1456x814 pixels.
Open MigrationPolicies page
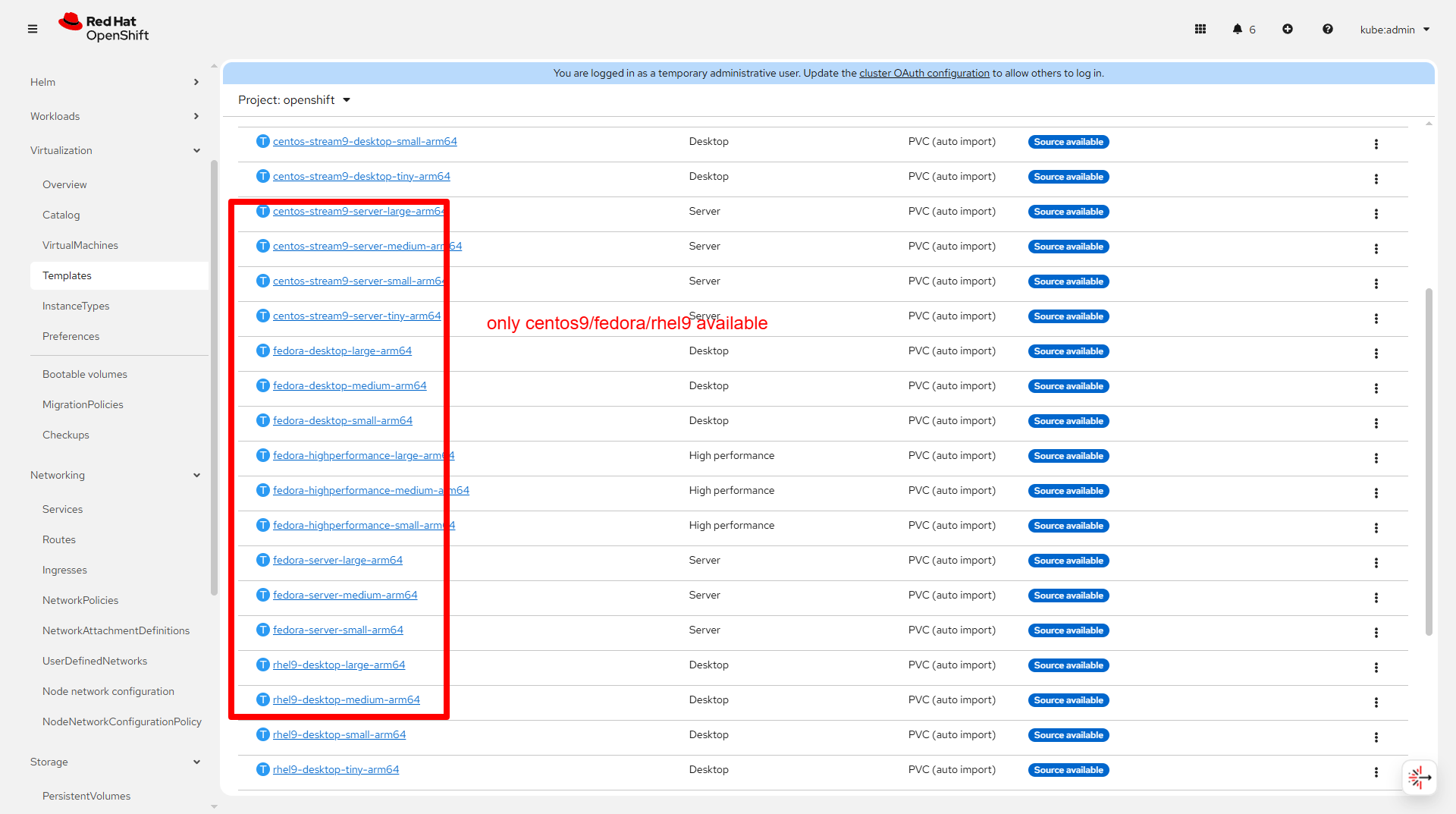point(83,404)
